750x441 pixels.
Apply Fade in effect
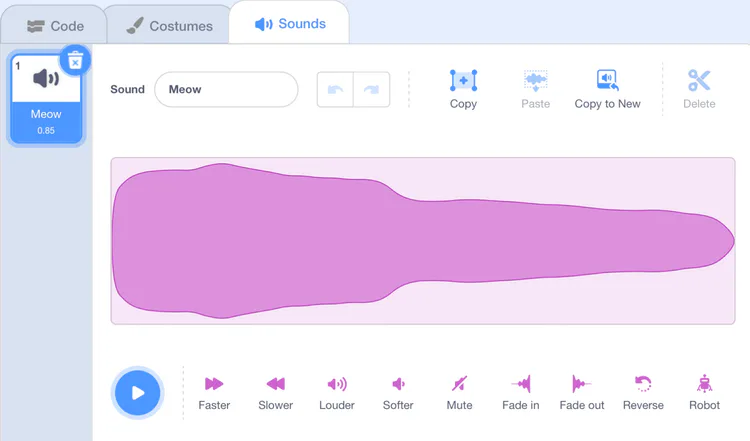pyautogui.click(x=520, y=391)
